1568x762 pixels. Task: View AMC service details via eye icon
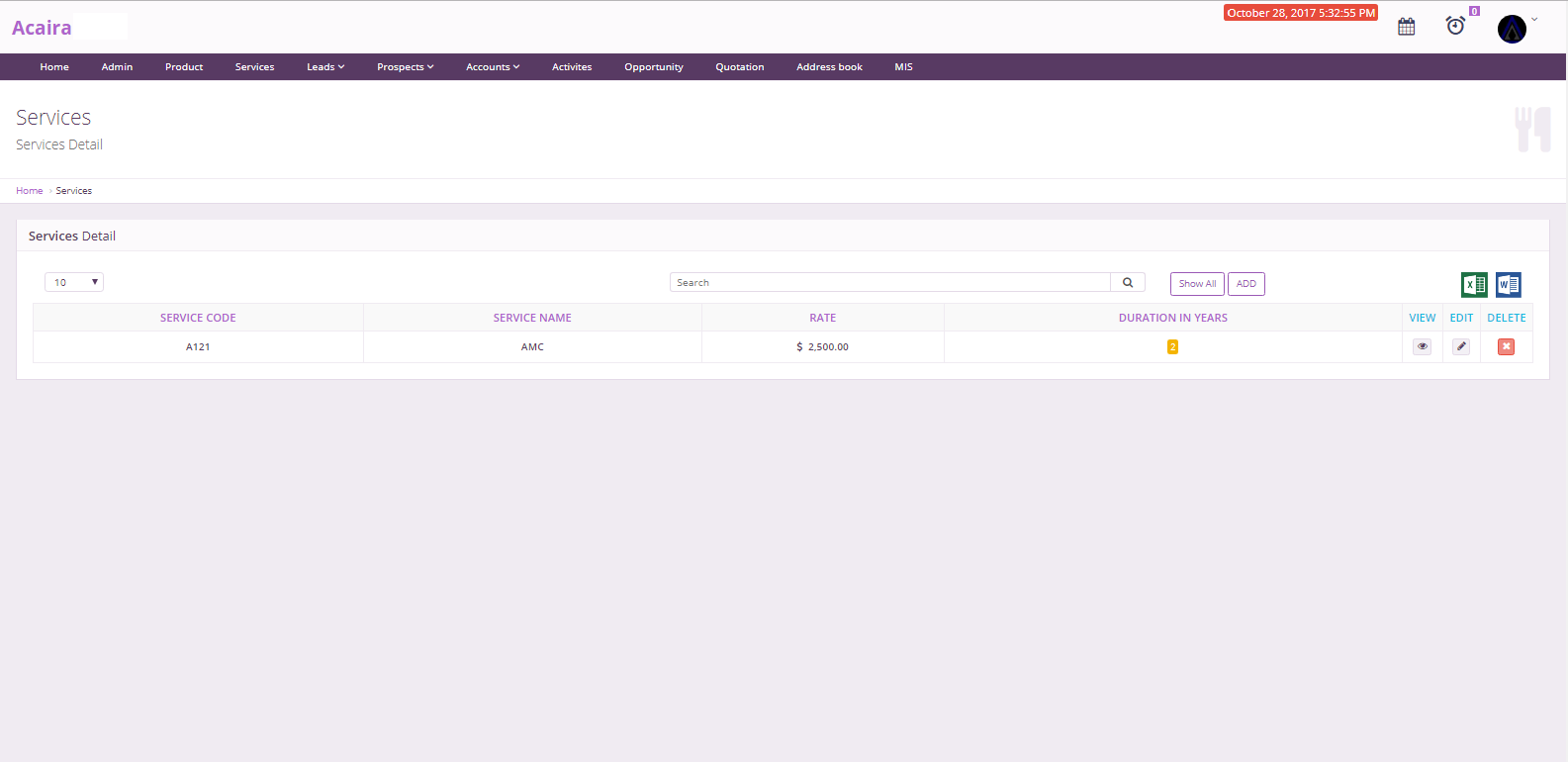tap(1422, 346)
